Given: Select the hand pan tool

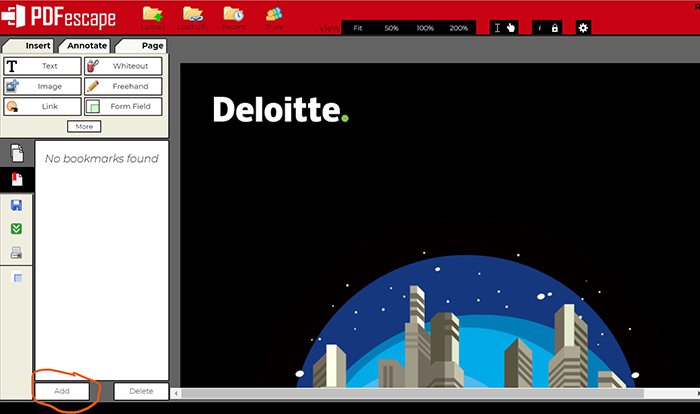Looking at the screenshot, I should coord(511,28).
